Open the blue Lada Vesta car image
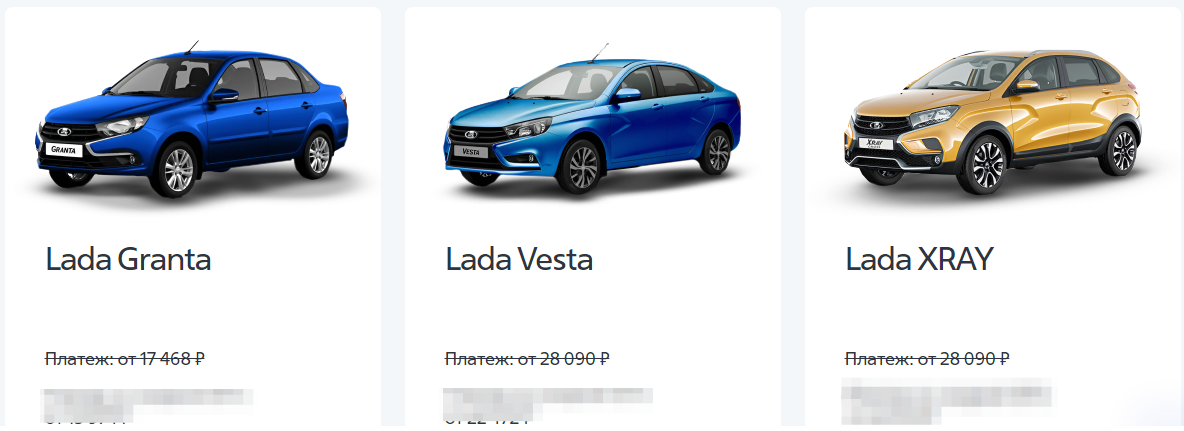 coord(591,122)
